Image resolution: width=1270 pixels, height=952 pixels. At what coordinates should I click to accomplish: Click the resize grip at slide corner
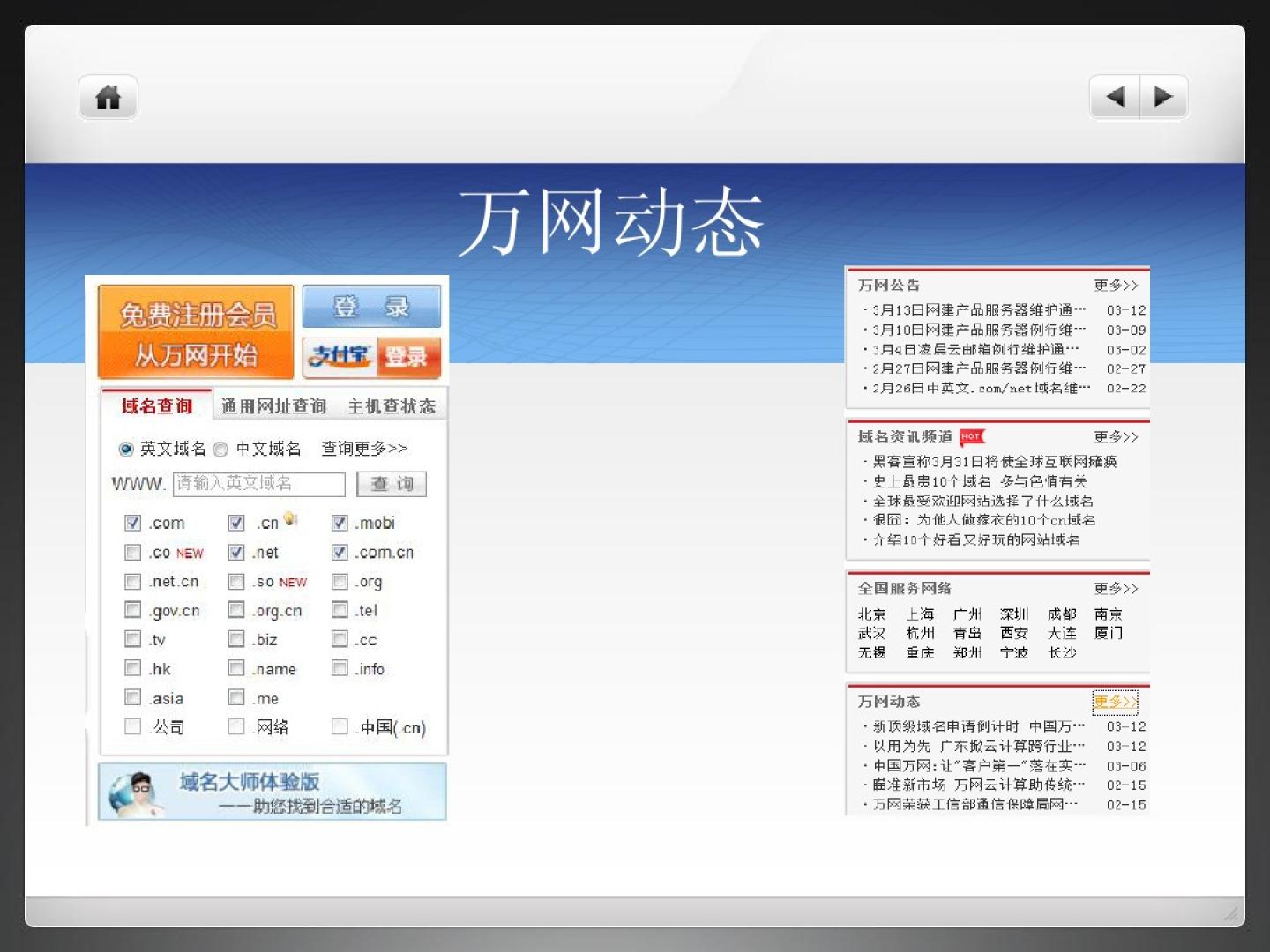(x=1230, y=913)
